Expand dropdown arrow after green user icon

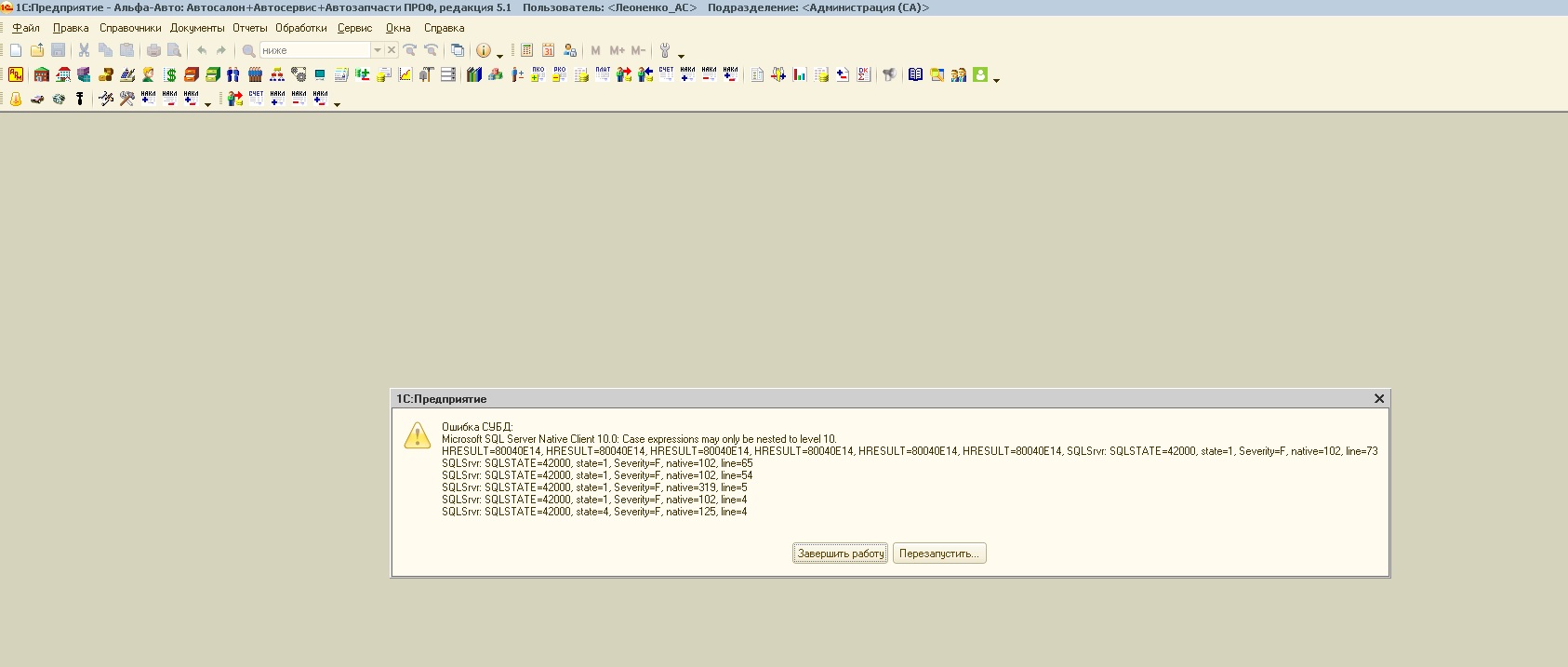(x=996, y=80)
